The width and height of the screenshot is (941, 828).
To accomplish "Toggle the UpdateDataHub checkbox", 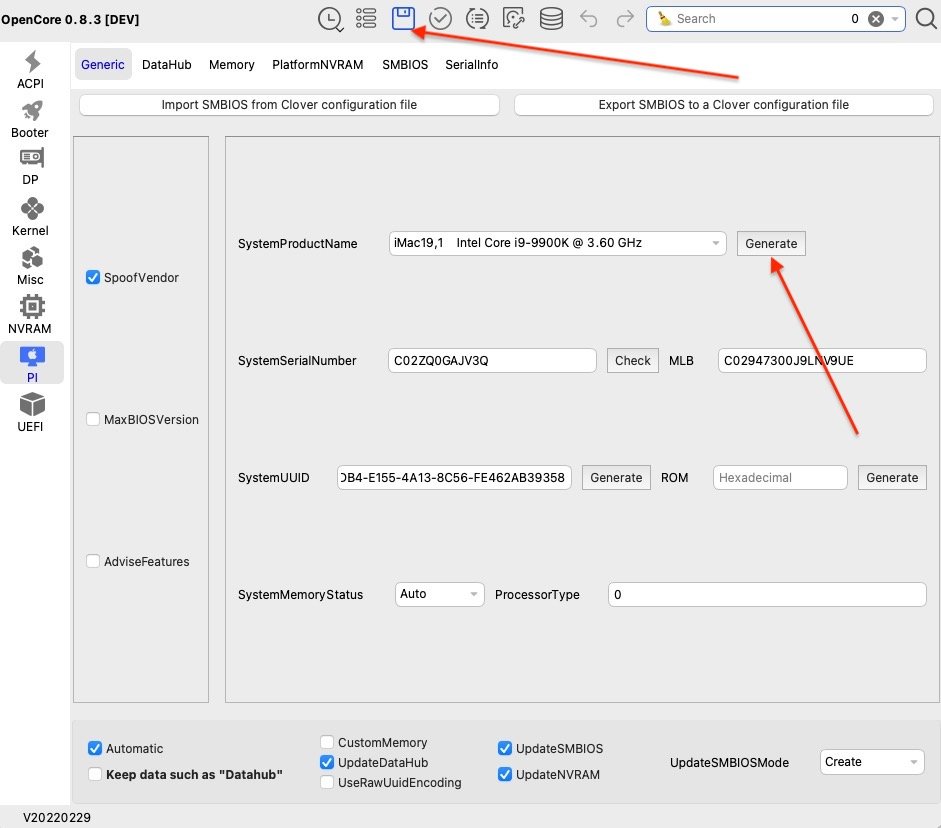I will (327, 762).
